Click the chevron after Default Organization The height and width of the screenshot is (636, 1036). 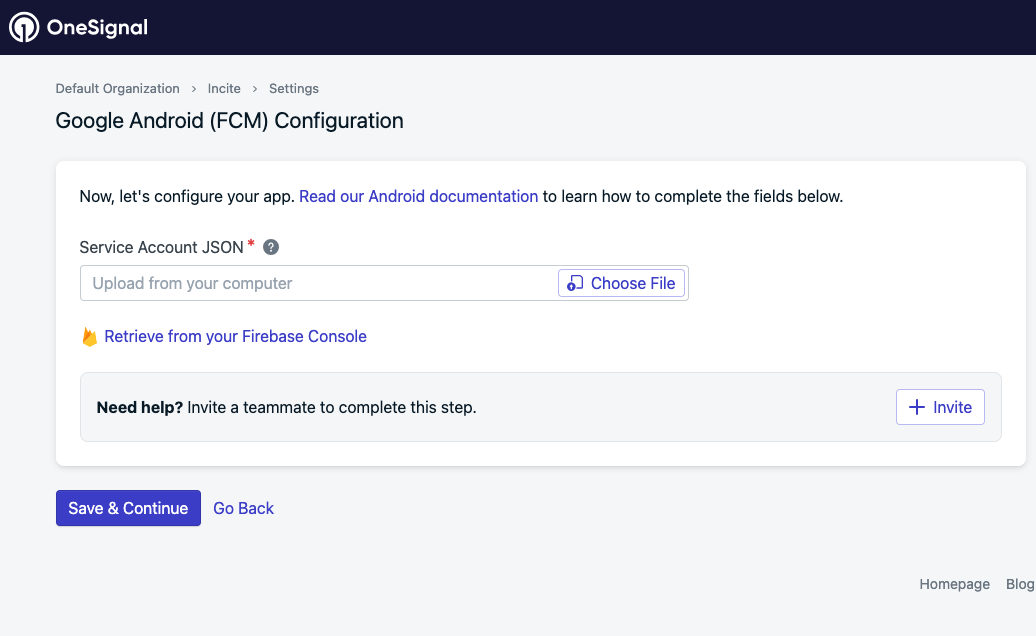tap(194, 89)
